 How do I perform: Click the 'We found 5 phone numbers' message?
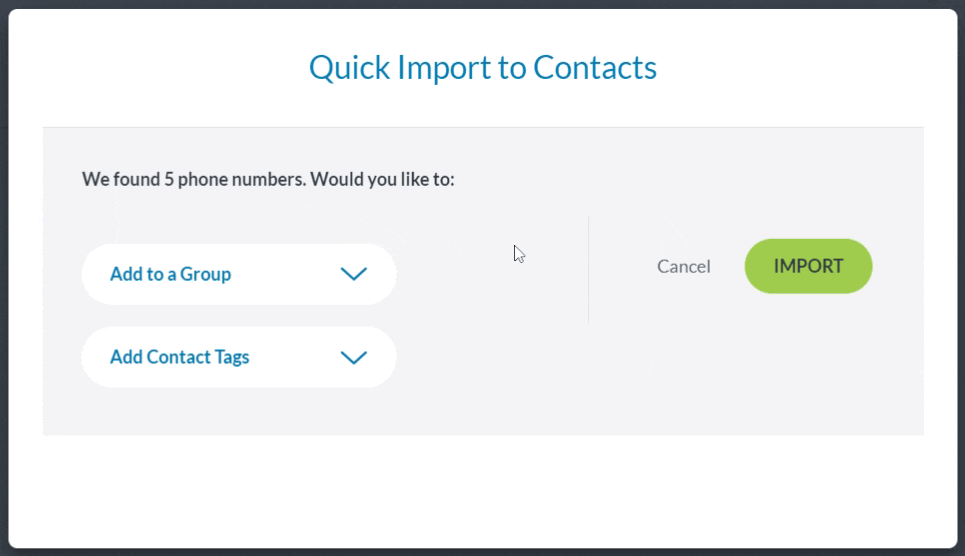268,180
